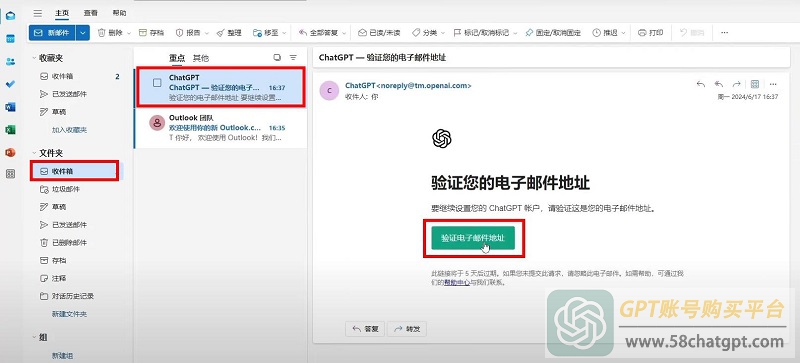
Task: Open the More apps grid icon
Action: (10, 174)
